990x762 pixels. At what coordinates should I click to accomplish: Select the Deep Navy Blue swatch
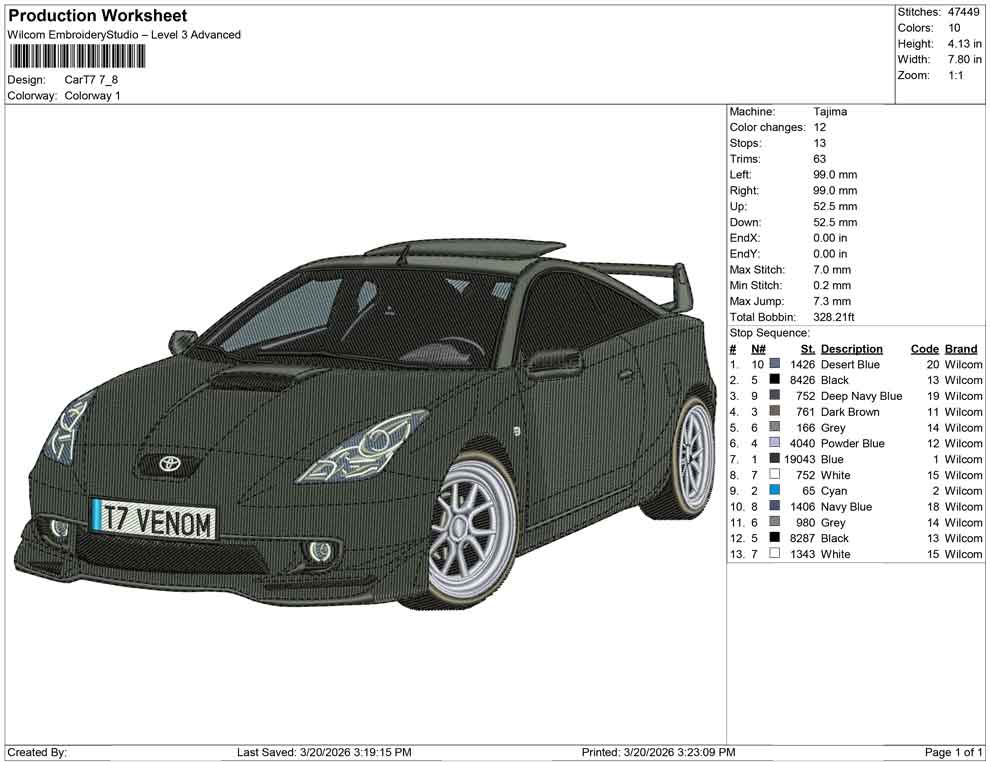(x=775, y=396)
